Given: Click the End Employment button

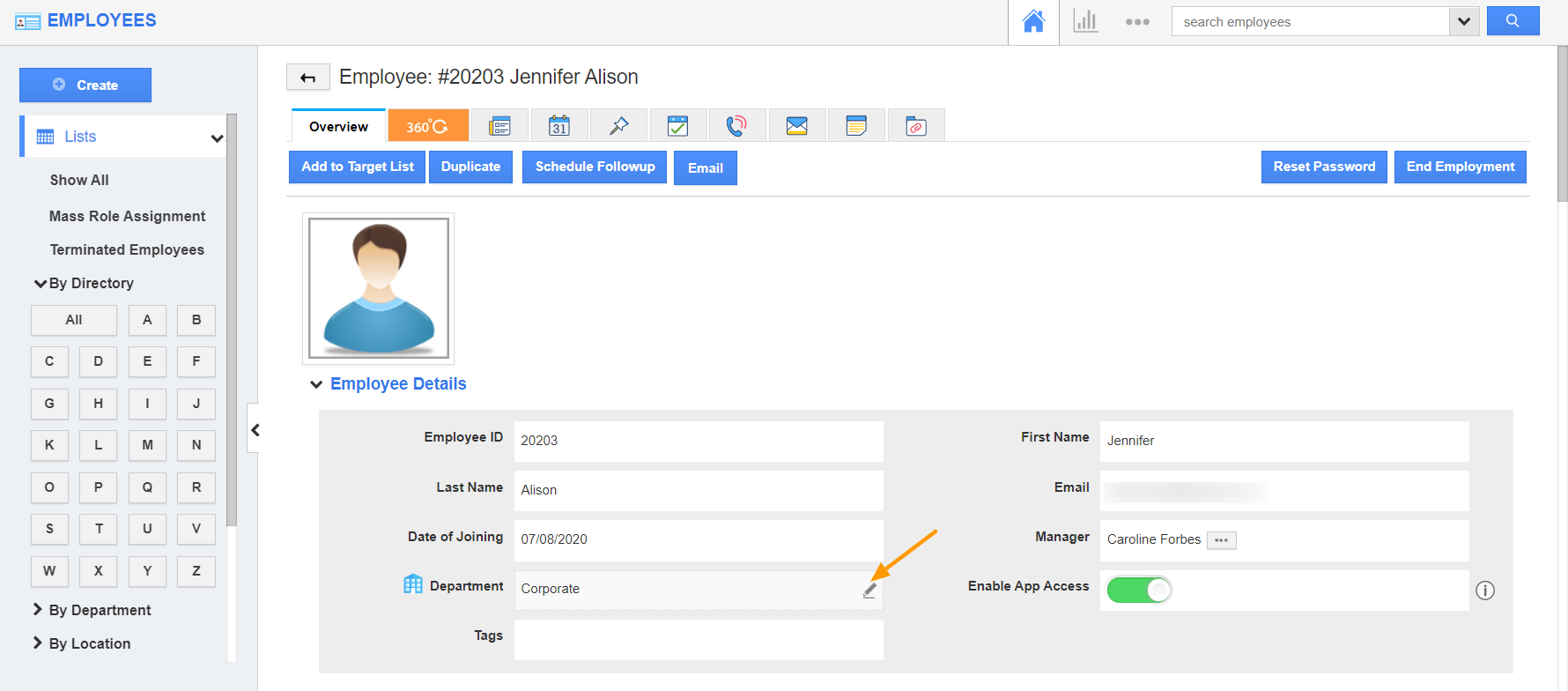Looking at the screenshot, I should pos(1460,167).
